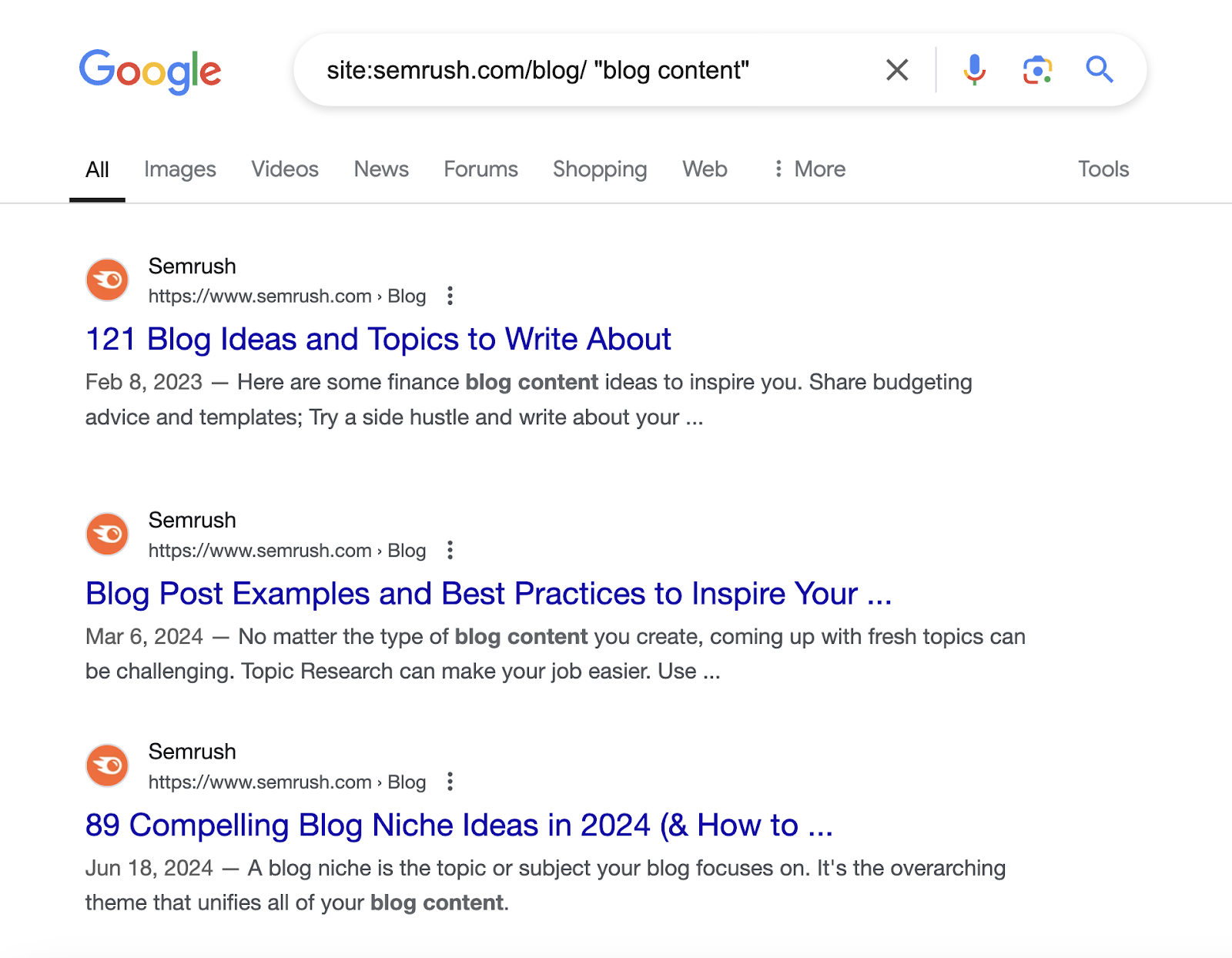Switch to the Images tab
Viewport: 1232px width, 958px height.
[x=179, y=169]
